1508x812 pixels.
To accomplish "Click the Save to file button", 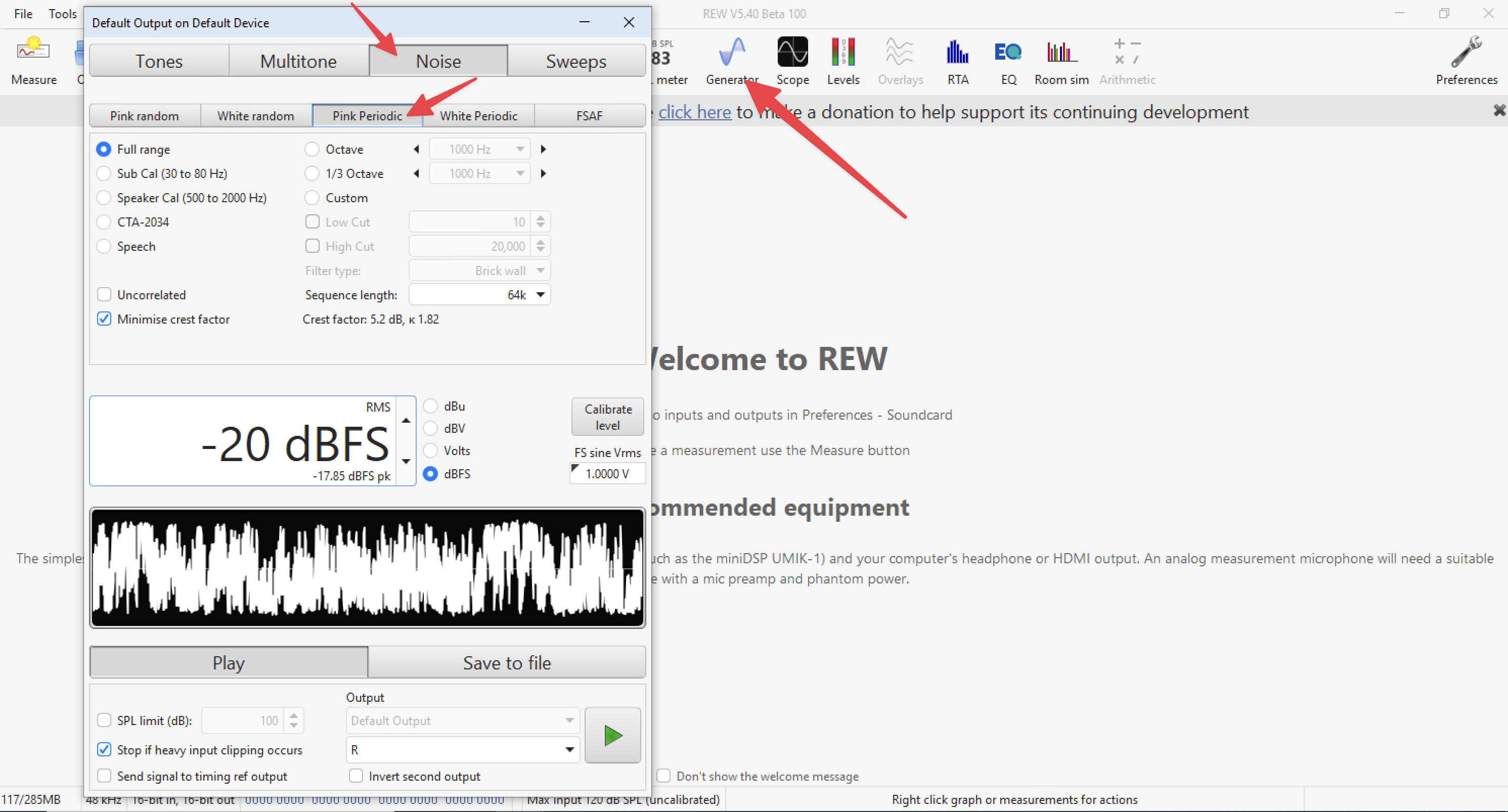I will click(x=506, y=663).
